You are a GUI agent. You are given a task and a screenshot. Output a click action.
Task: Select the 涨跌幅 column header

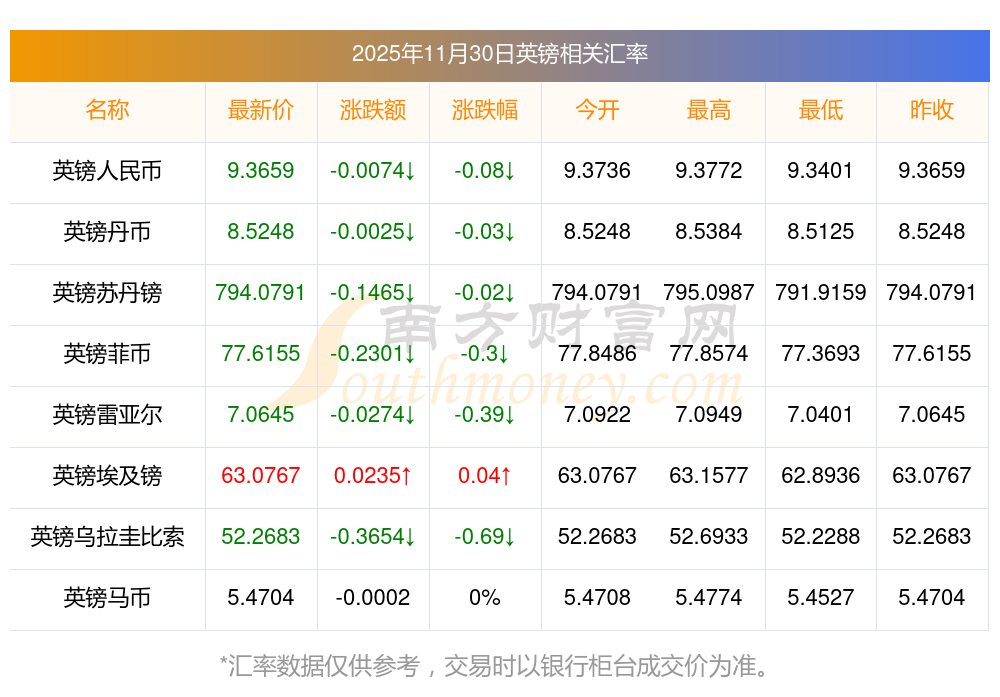(484, 111)
